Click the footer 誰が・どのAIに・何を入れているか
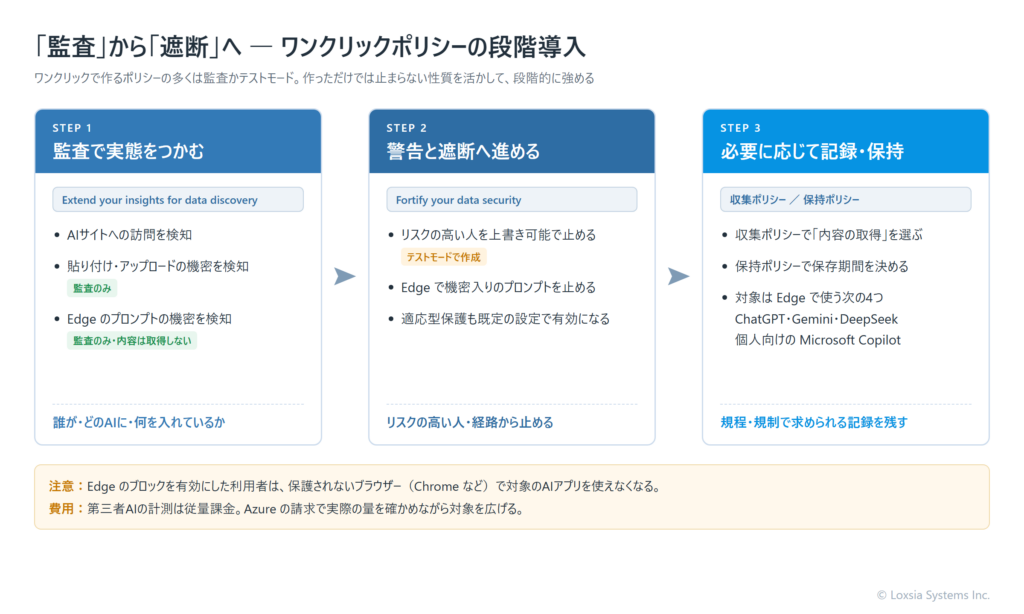Viewport: 1024px width, 614px height. tap(138, 423)
